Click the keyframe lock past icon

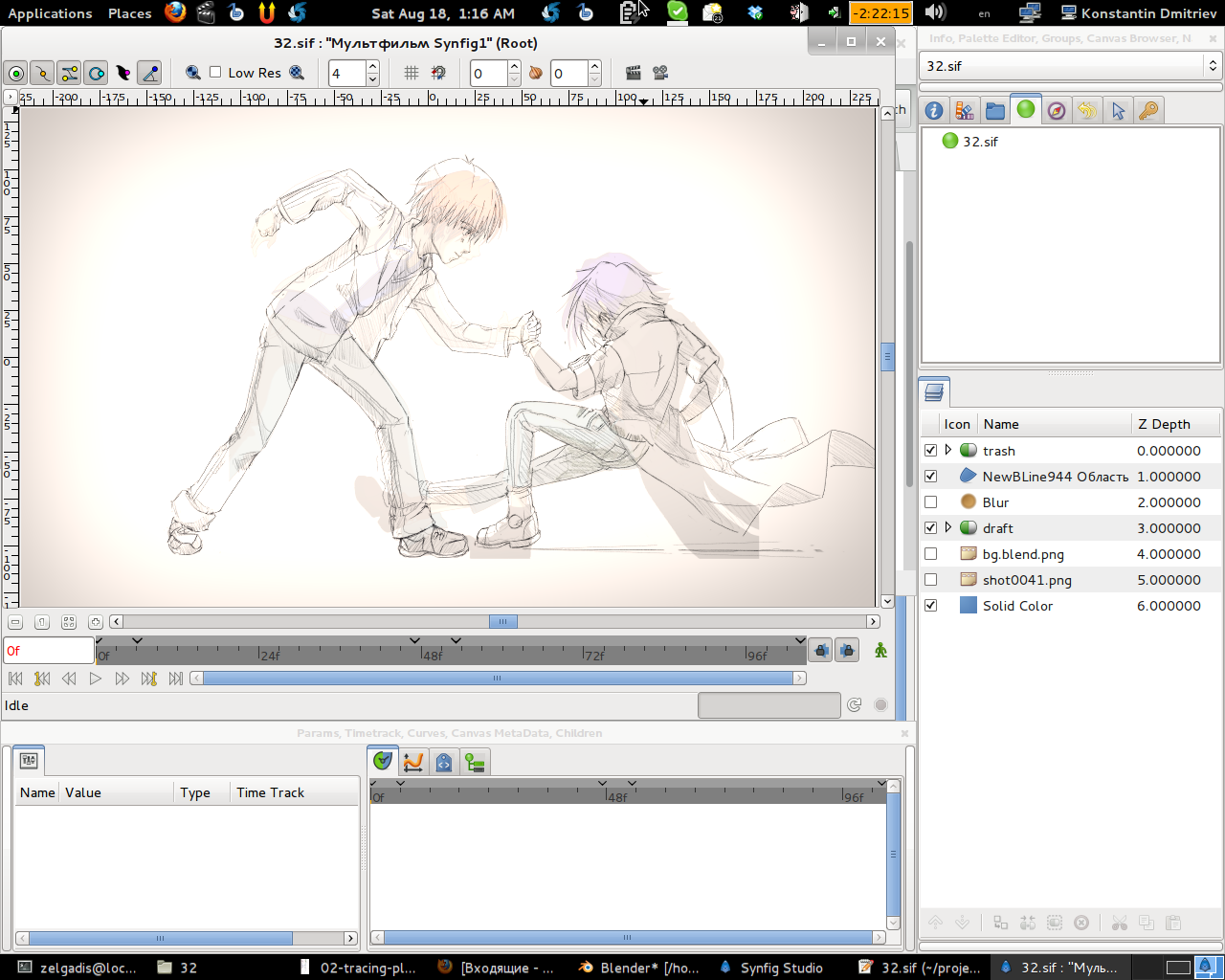[x=820, y=651]
